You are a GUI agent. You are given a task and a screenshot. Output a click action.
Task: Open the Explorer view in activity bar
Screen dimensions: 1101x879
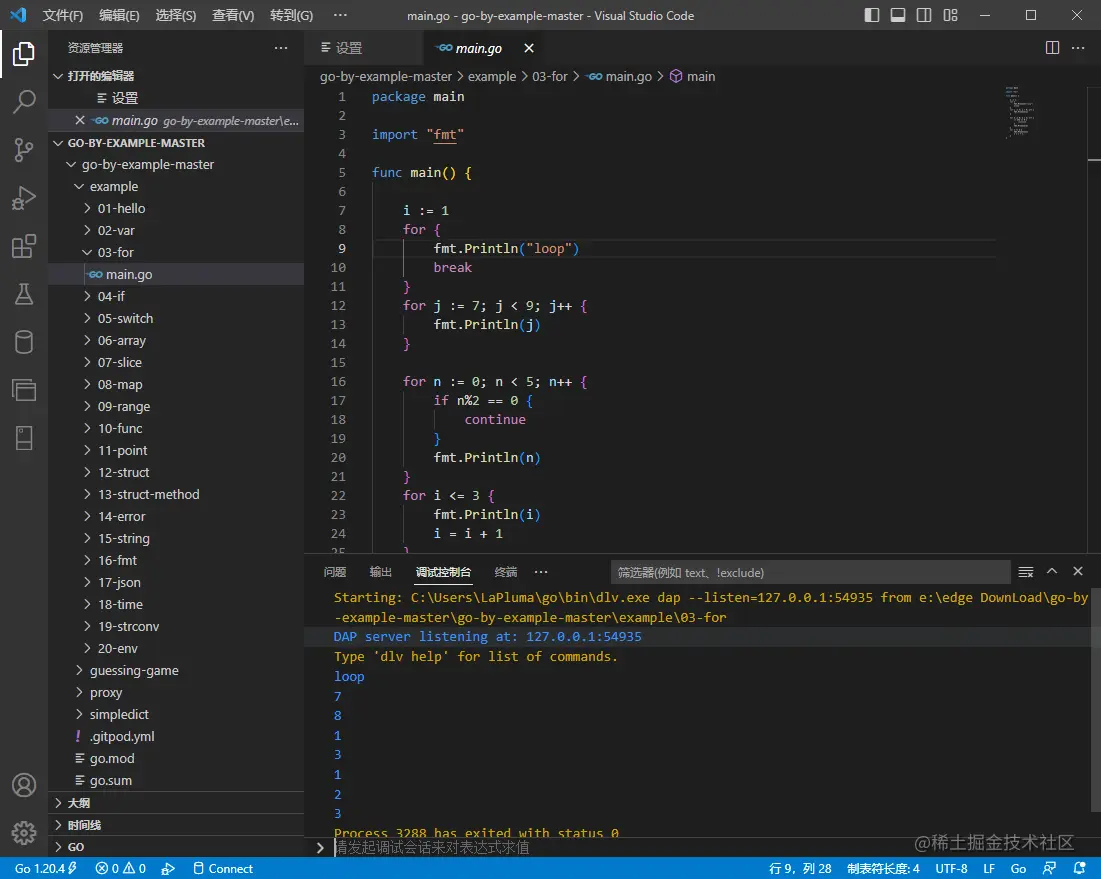click(24, 54)
